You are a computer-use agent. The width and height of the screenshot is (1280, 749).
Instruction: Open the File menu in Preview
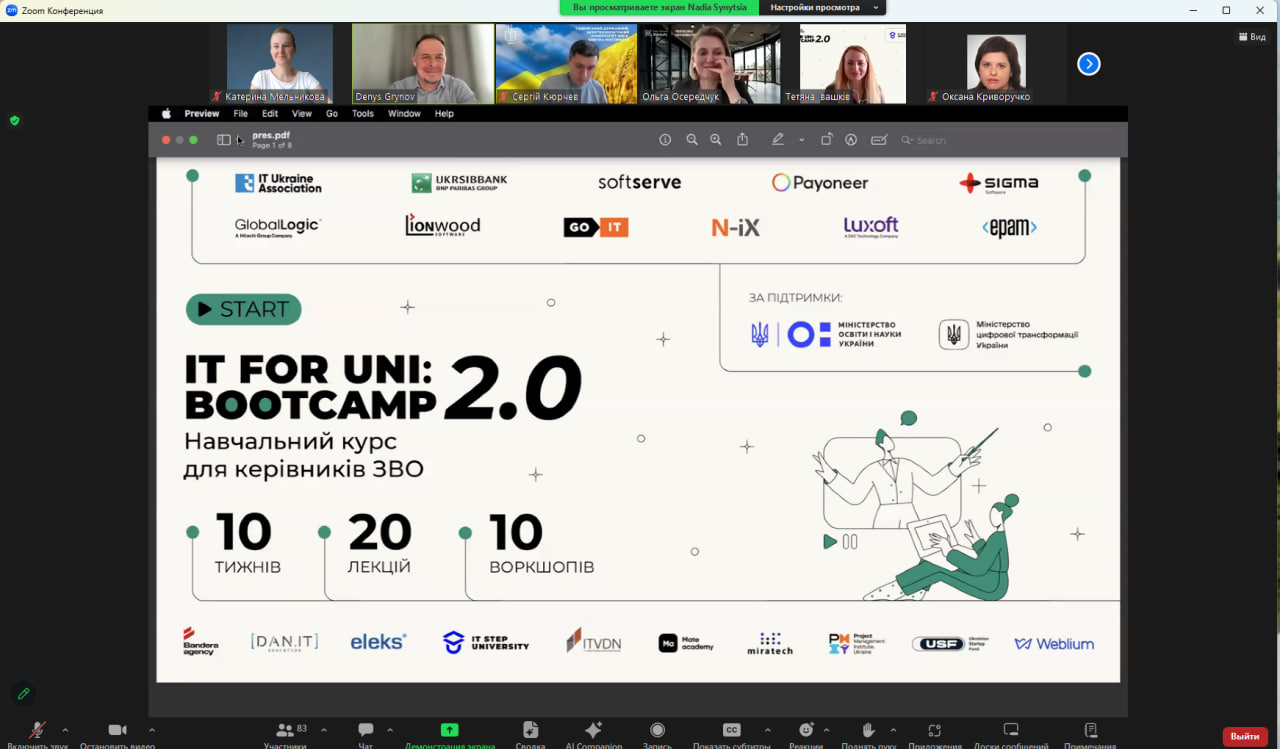coord(241,114)
